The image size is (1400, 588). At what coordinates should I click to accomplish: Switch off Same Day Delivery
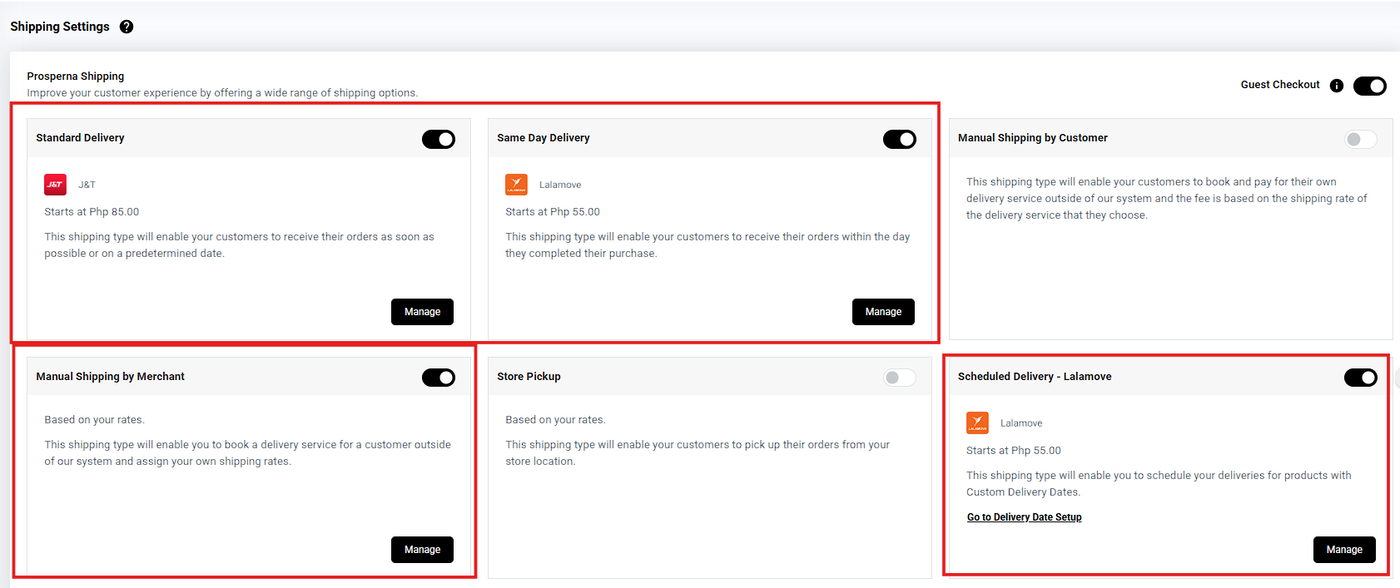click(x=899, y=139)
